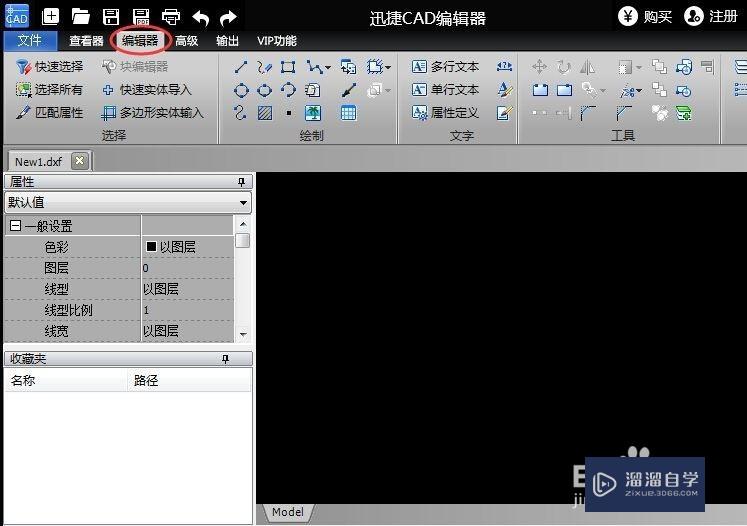747x526 pixels.
Task: Open the text style brush icon
Action: [504, 90]
